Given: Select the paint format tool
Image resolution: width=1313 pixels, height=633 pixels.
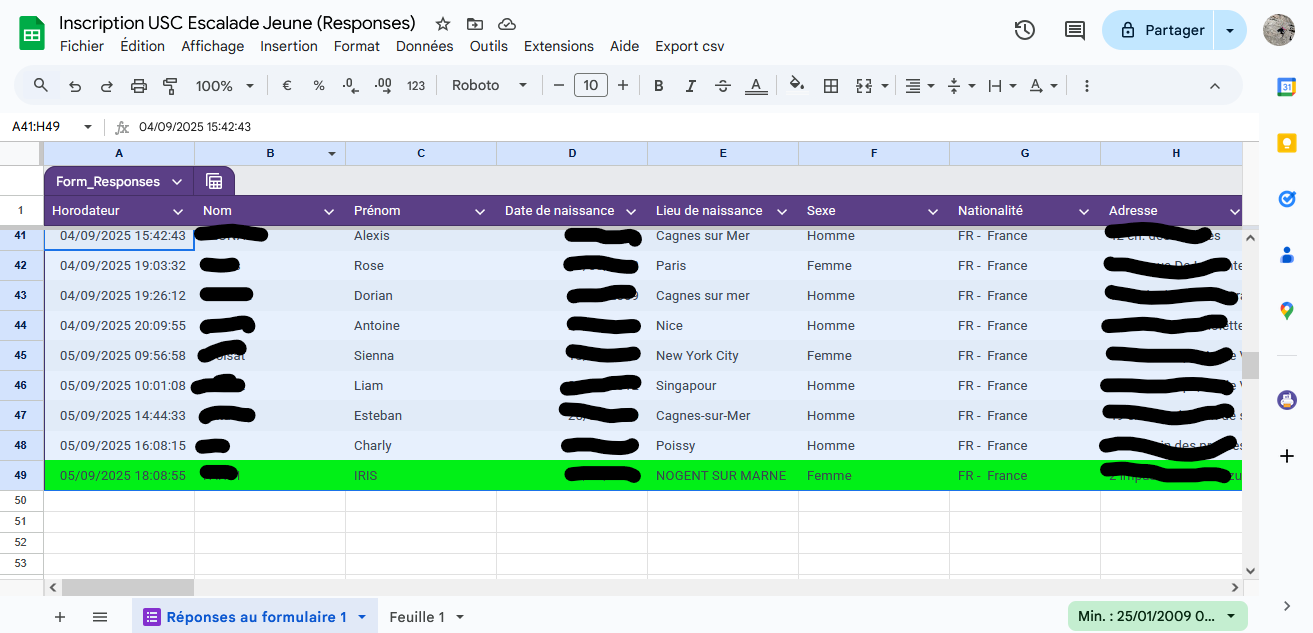Looking at the screenshot, I should (x=170, y=86).
